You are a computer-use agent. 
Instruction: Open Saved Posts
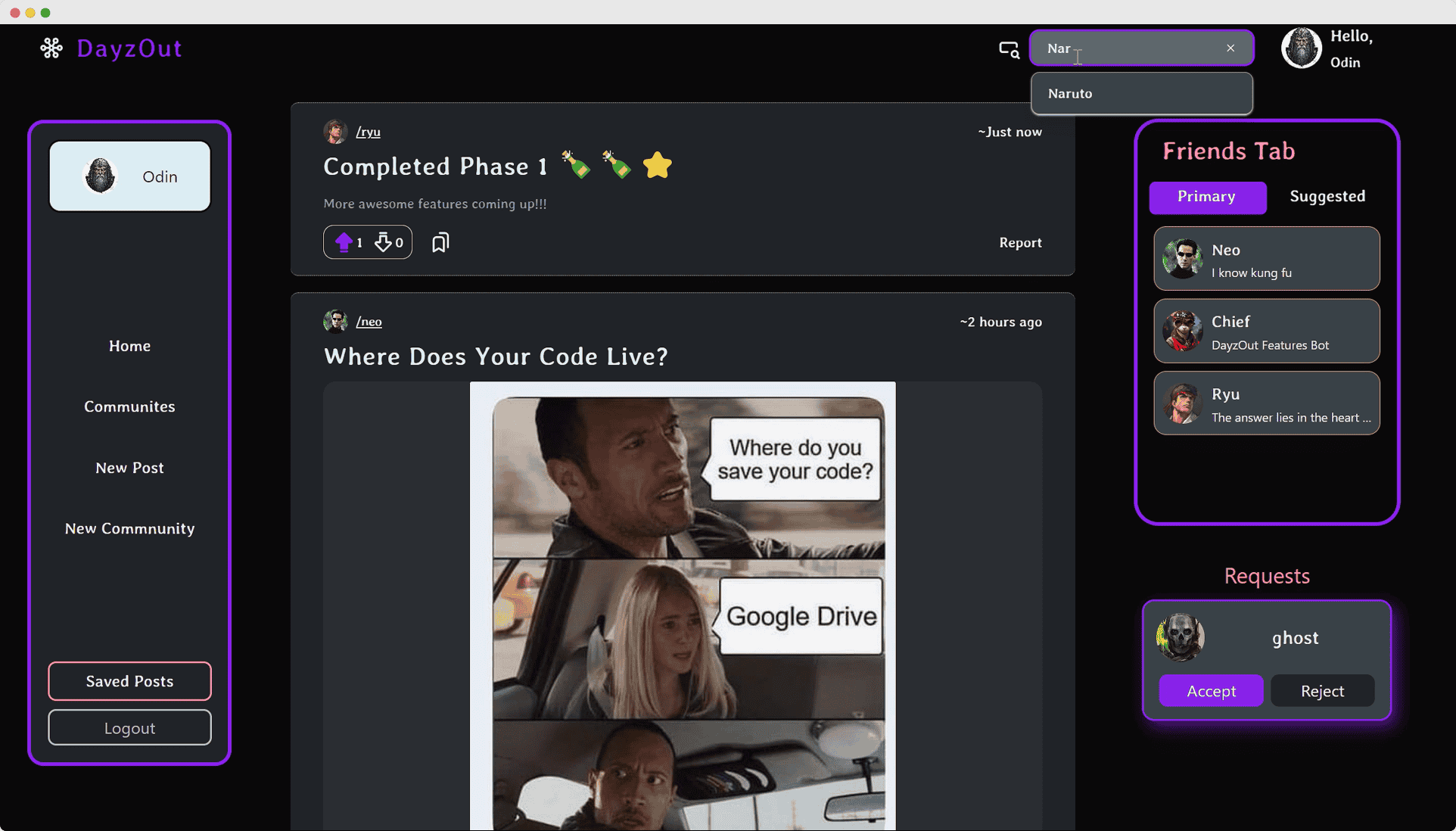(129, 681)
